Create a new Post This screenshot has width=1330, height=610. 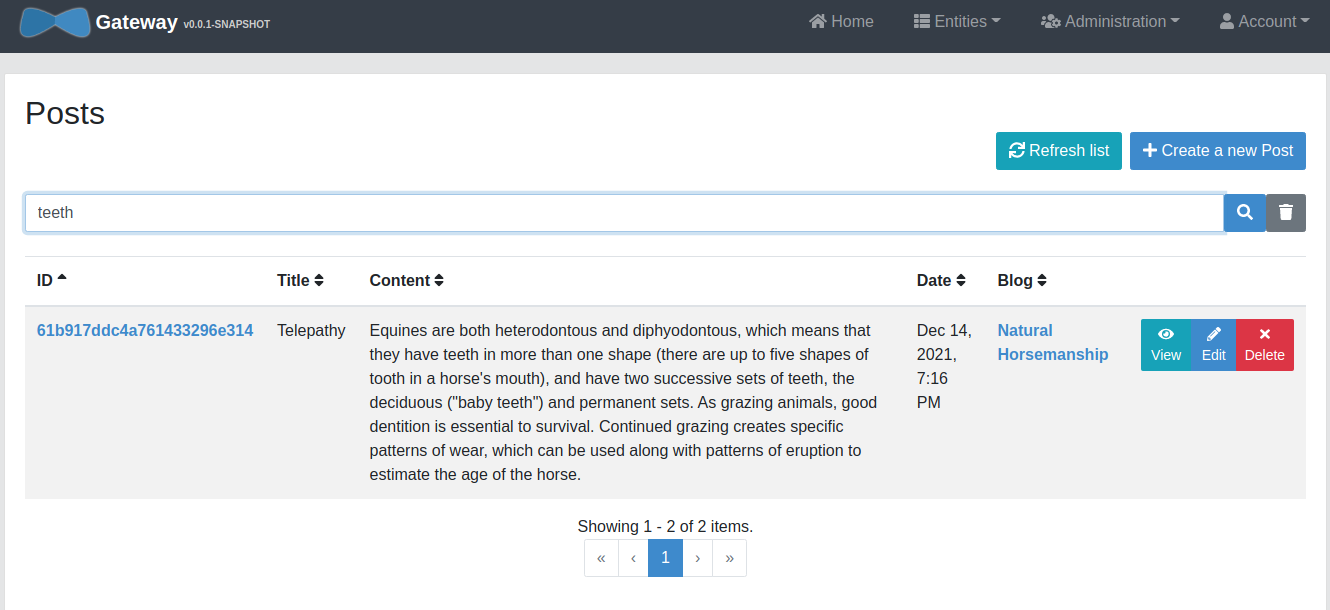click(x=1217, y=151)
